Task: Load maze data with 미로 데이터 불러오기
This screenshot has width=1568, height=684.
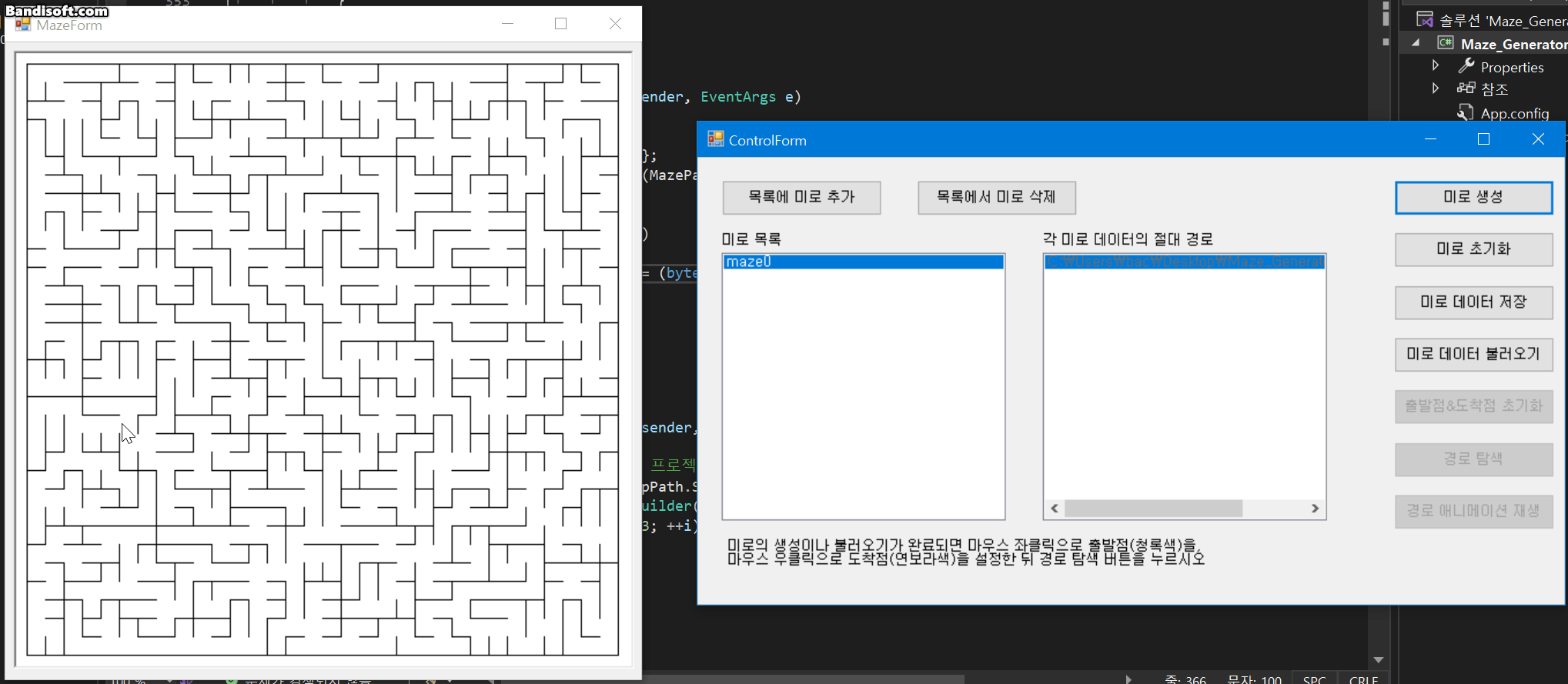Action: [1473, 355]
